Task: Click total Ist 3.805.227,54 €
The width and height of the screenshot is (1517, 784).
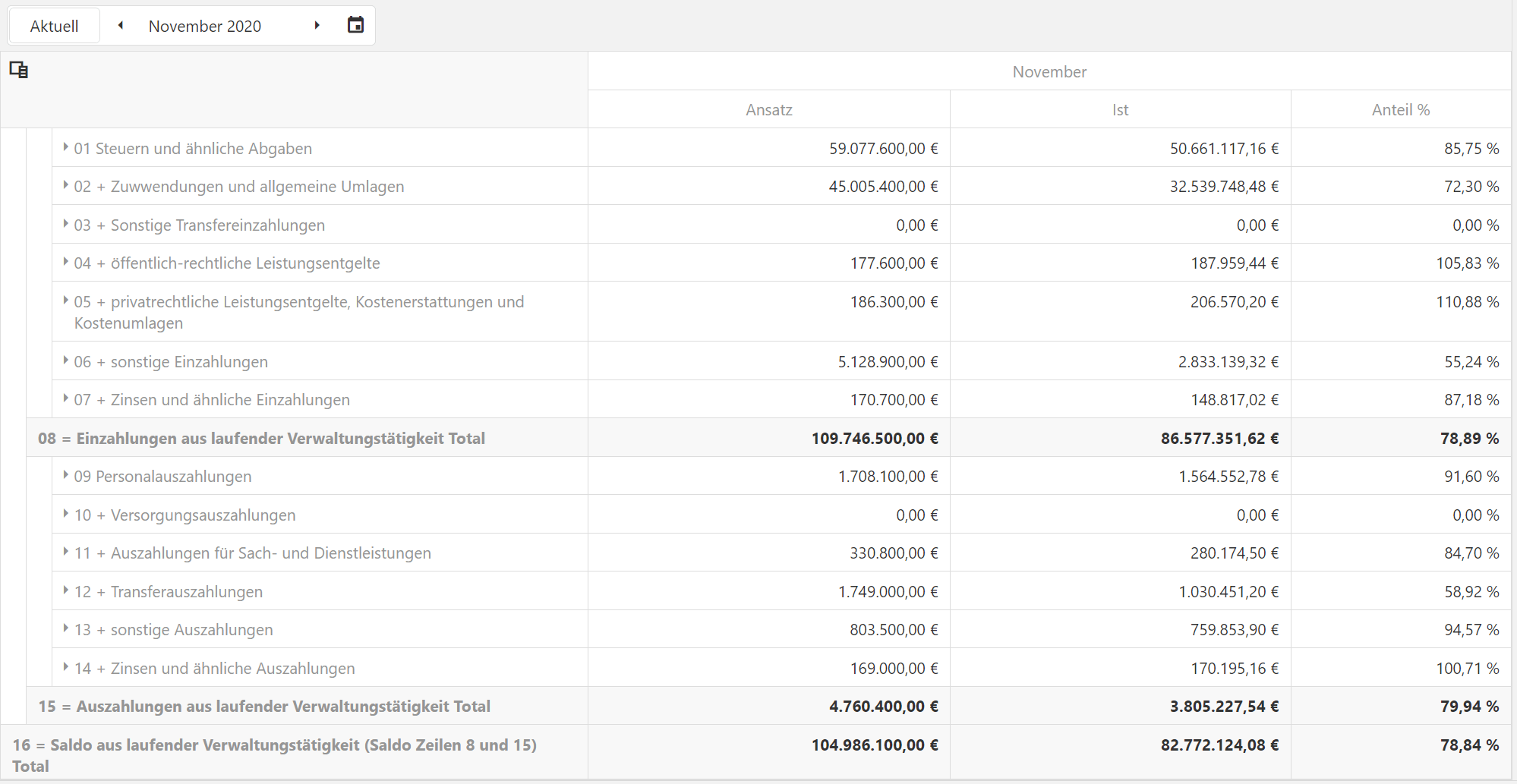Action: pos(1224,706)
